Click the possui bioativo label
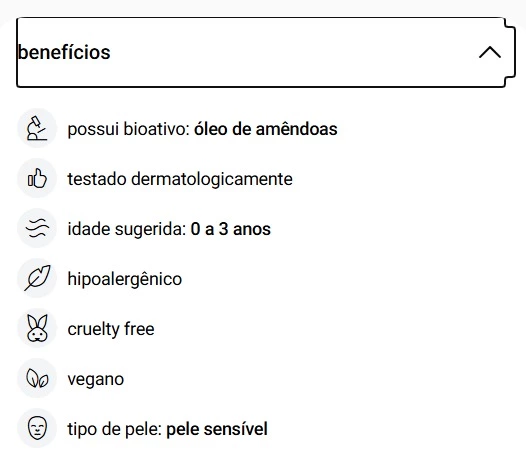The height and width of the screenshot is (453, 526). tap(129, 130)
